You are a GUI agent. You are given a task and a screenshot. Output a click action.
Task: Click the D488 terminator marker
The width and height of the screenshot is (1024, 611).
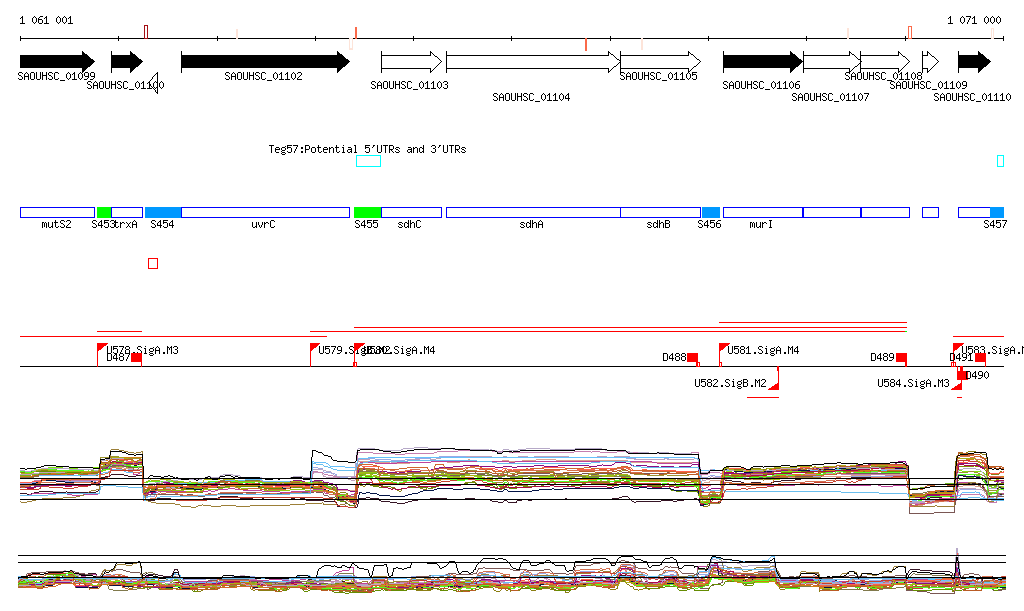(x=692, y=358)
